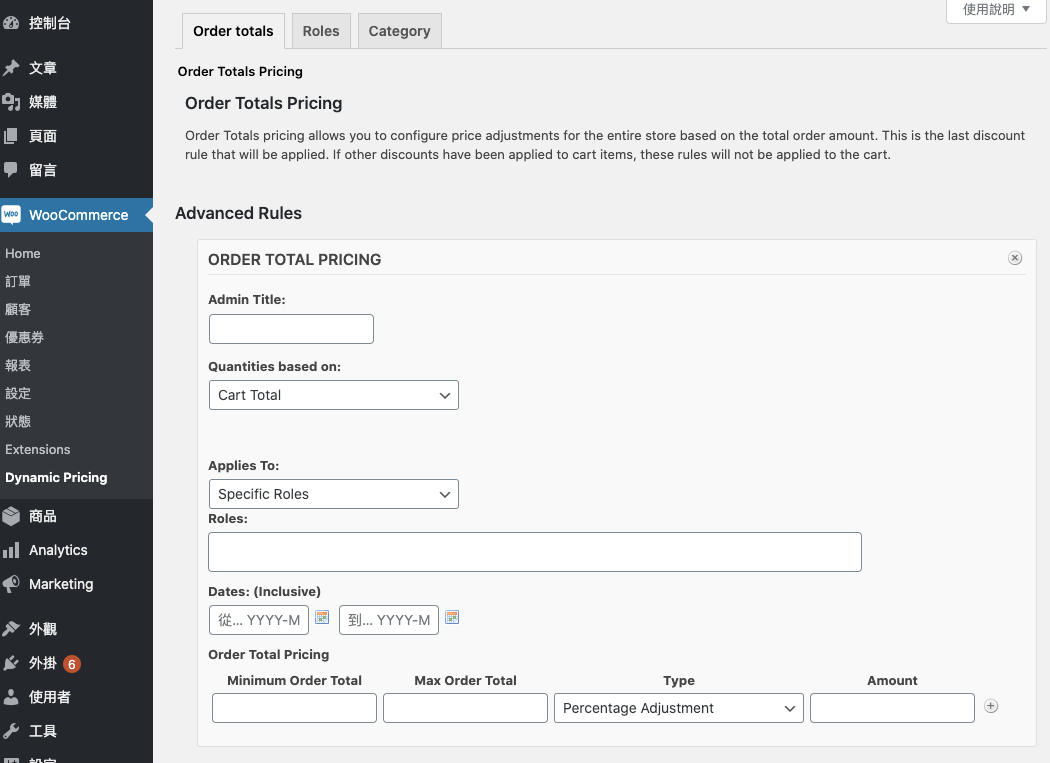This screenshot has height=763, width=1050.
Task: Open the end date calendar picker icon
Action: coord(452,618)
